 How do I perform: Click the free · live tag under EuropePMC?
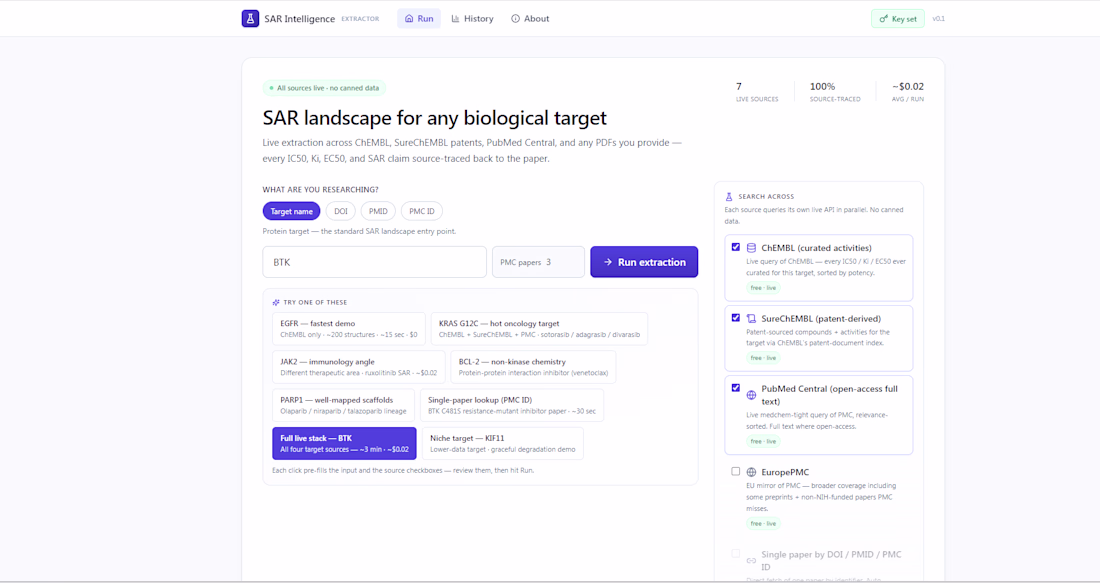(x=763, y=523)
